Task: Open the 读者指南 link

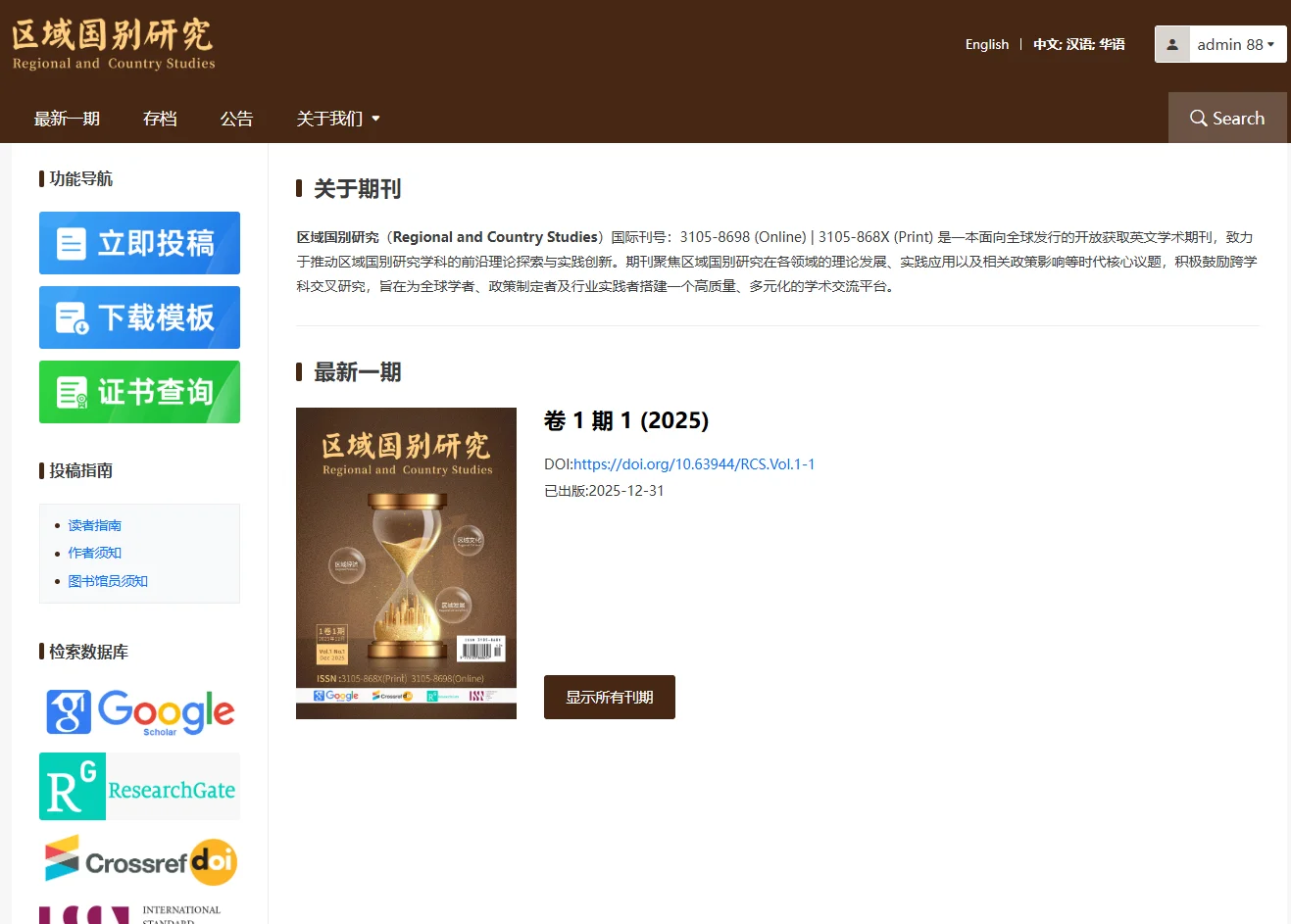Action: pos(94,525)
